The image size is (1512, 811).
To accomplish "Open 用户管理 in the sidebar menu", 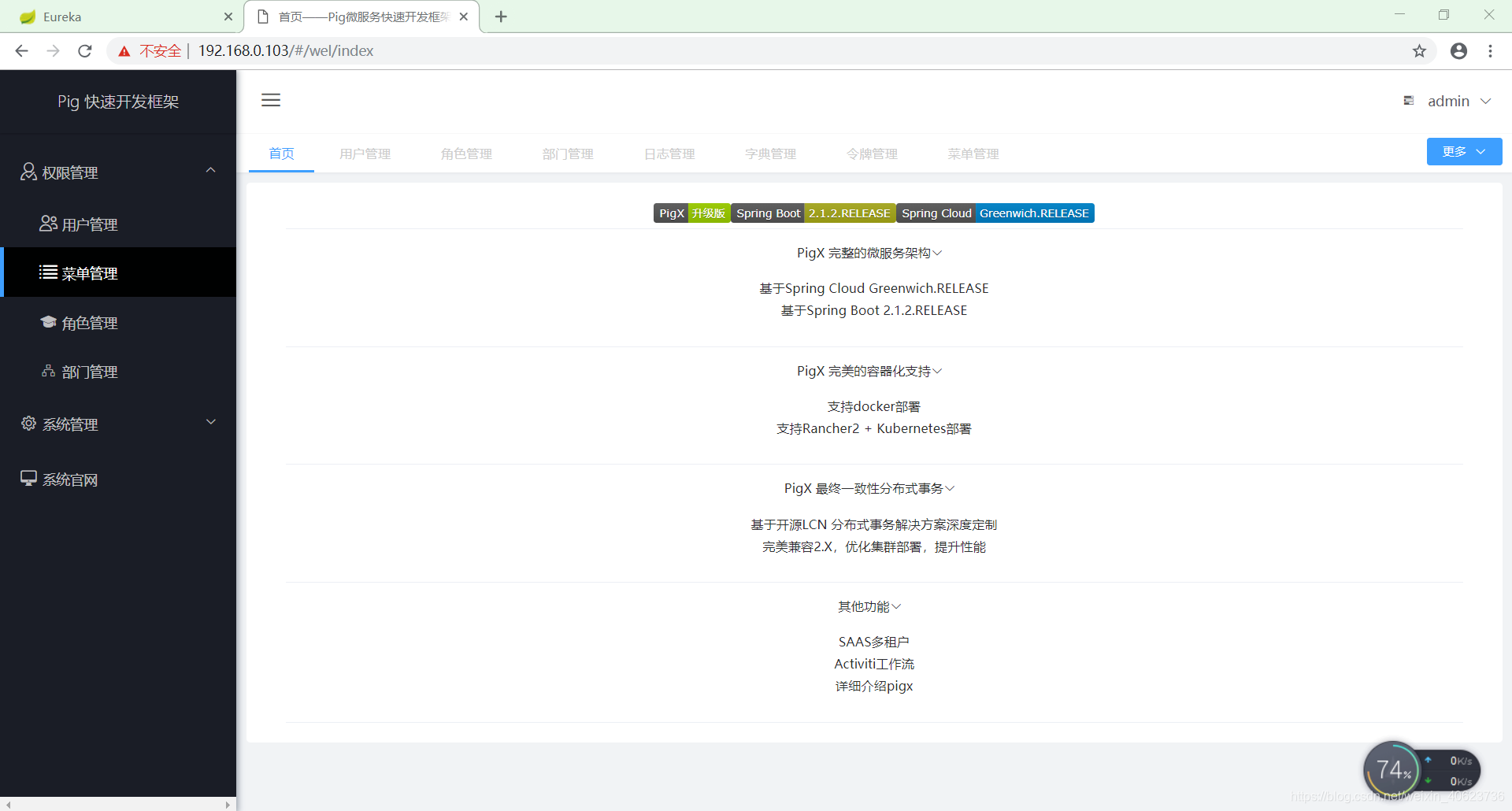I will (x=118, y=224).
